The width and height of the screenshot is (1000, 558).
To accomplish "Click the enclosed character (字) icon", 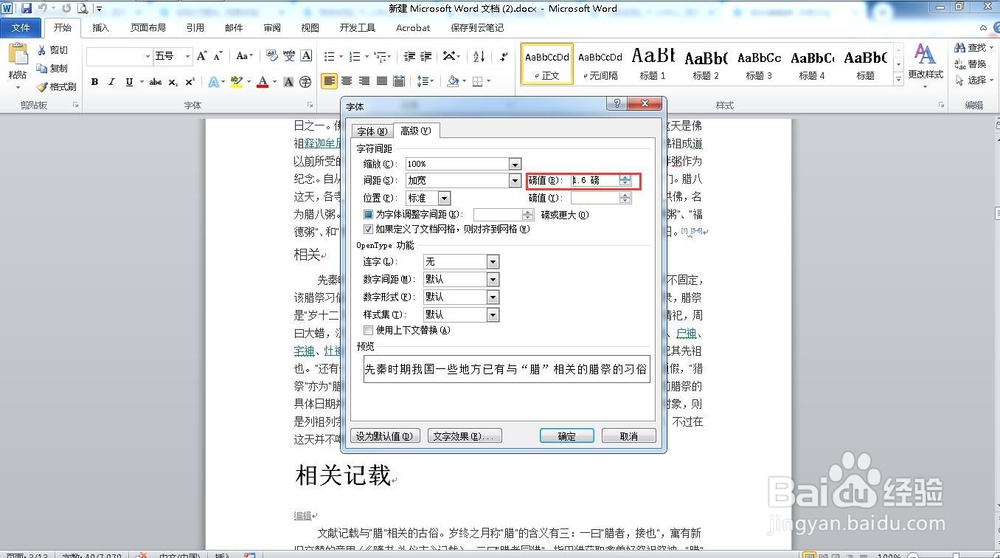I will point(305,82).
